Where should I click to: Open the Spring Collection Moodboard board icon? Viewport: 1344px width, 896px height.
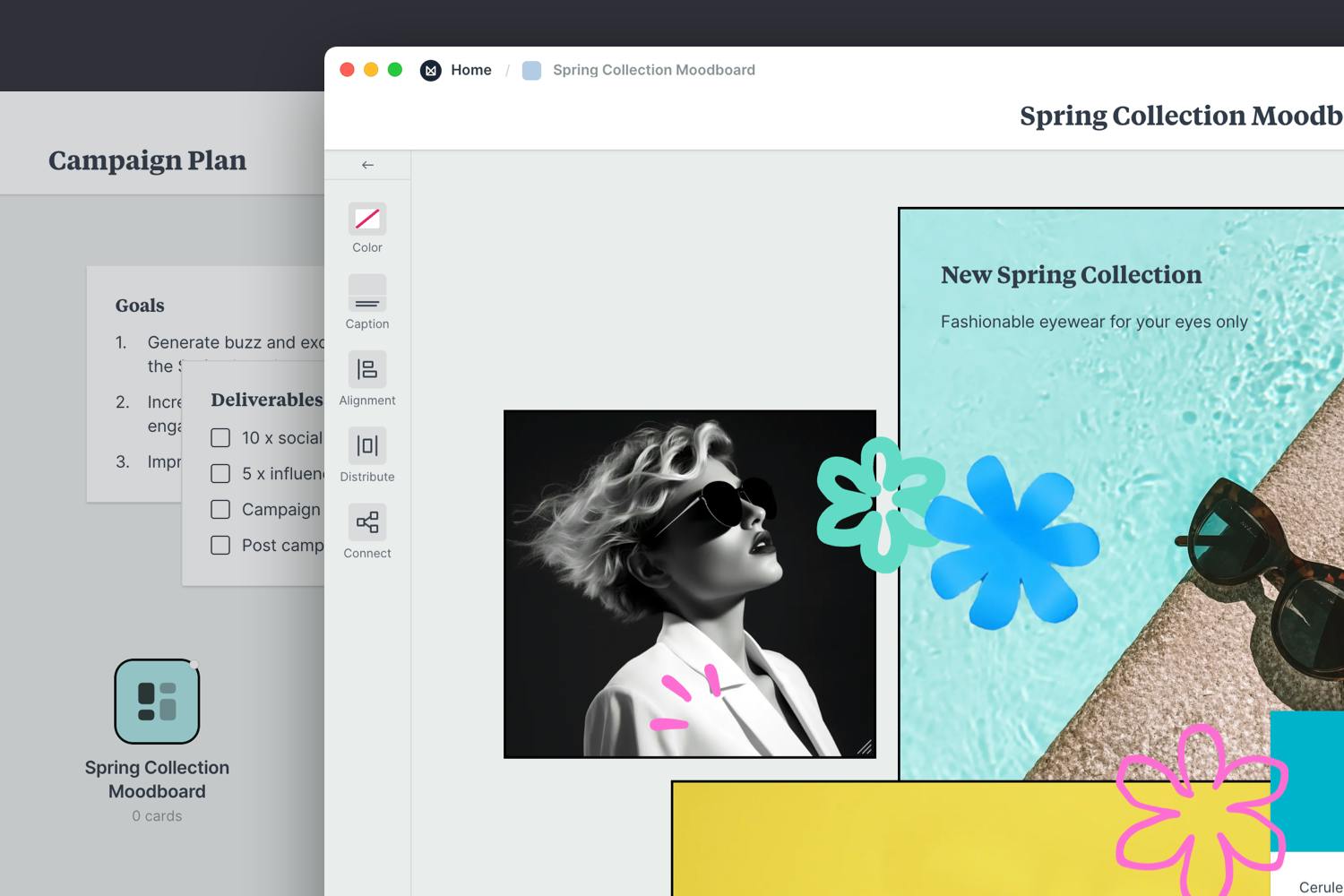point(157,702)
